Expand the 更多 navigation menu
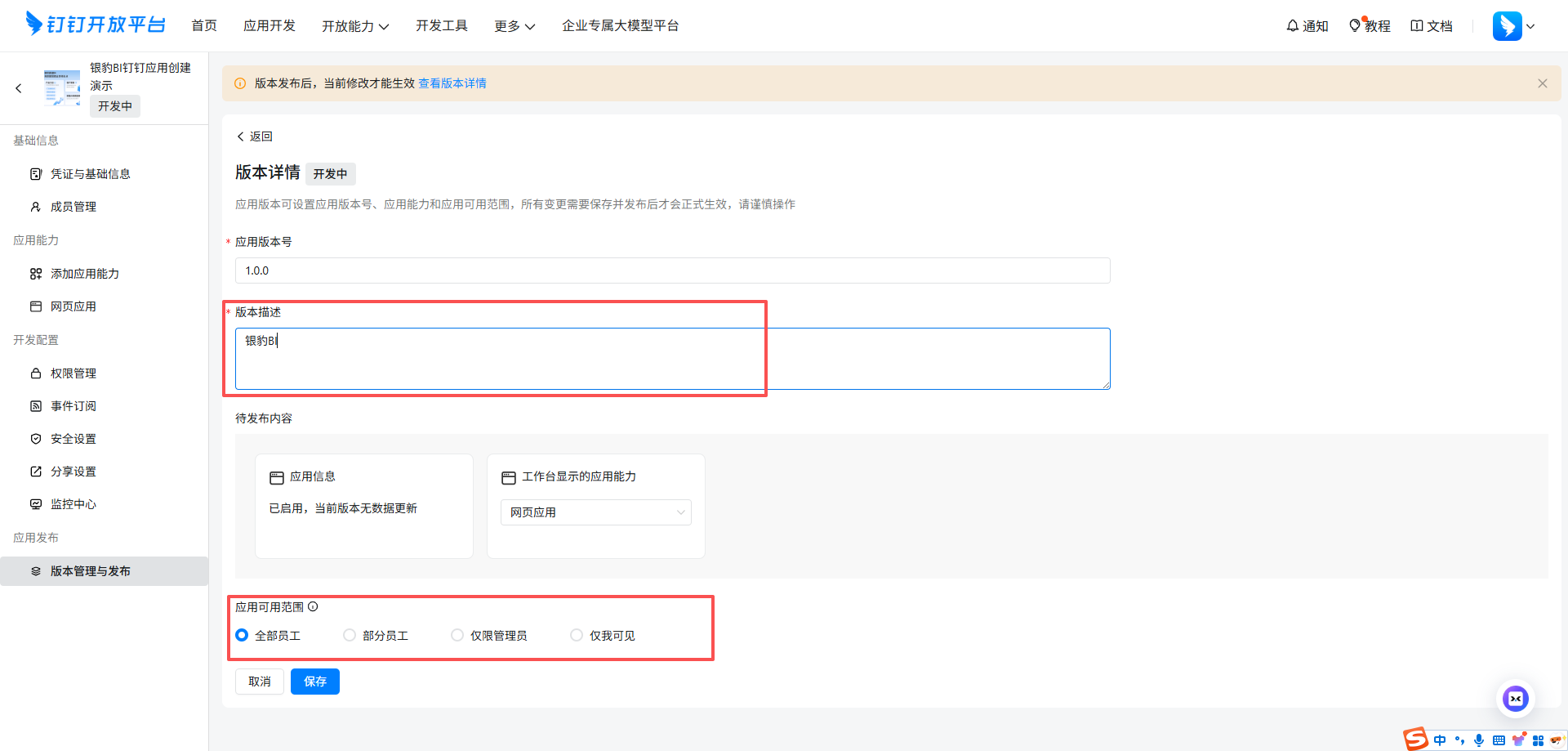The height and width of the screenshot is (751, 1568). tap(514, 25)
